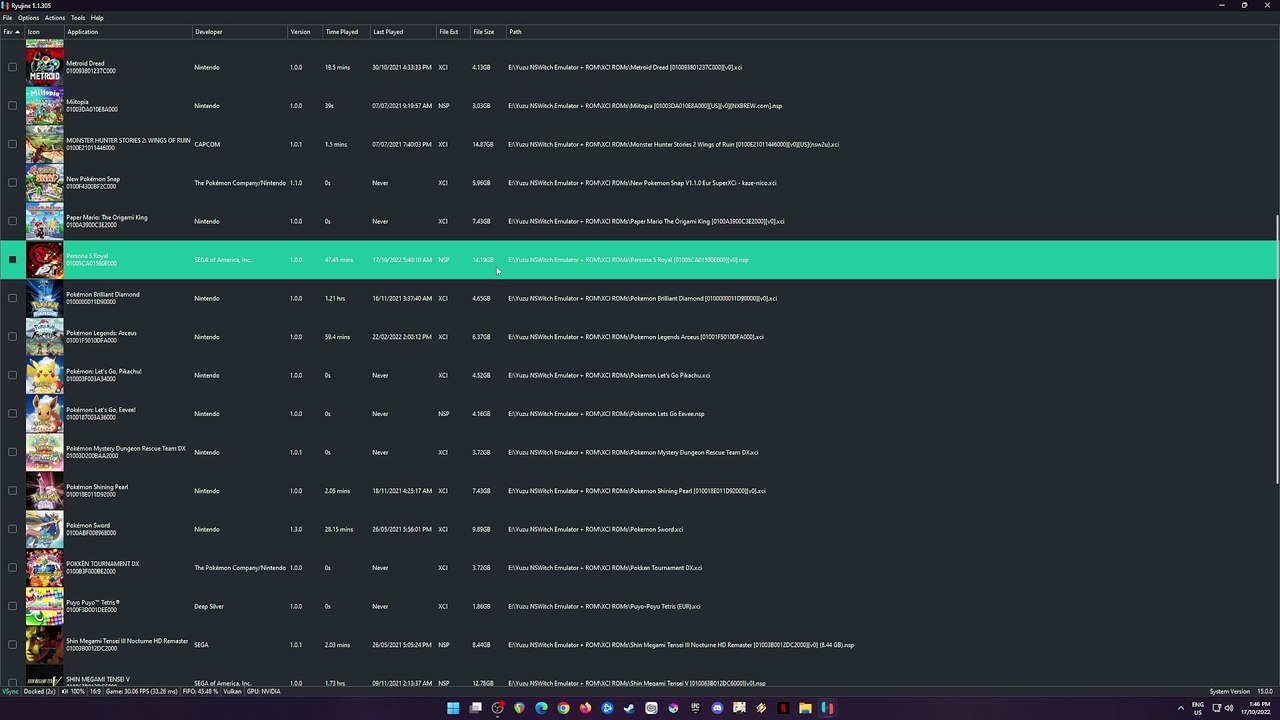This screenshot has width=1280, height=720.
Task: Open the taskbar volume control
Action: pyautogui.click(x=1228, y=708)
